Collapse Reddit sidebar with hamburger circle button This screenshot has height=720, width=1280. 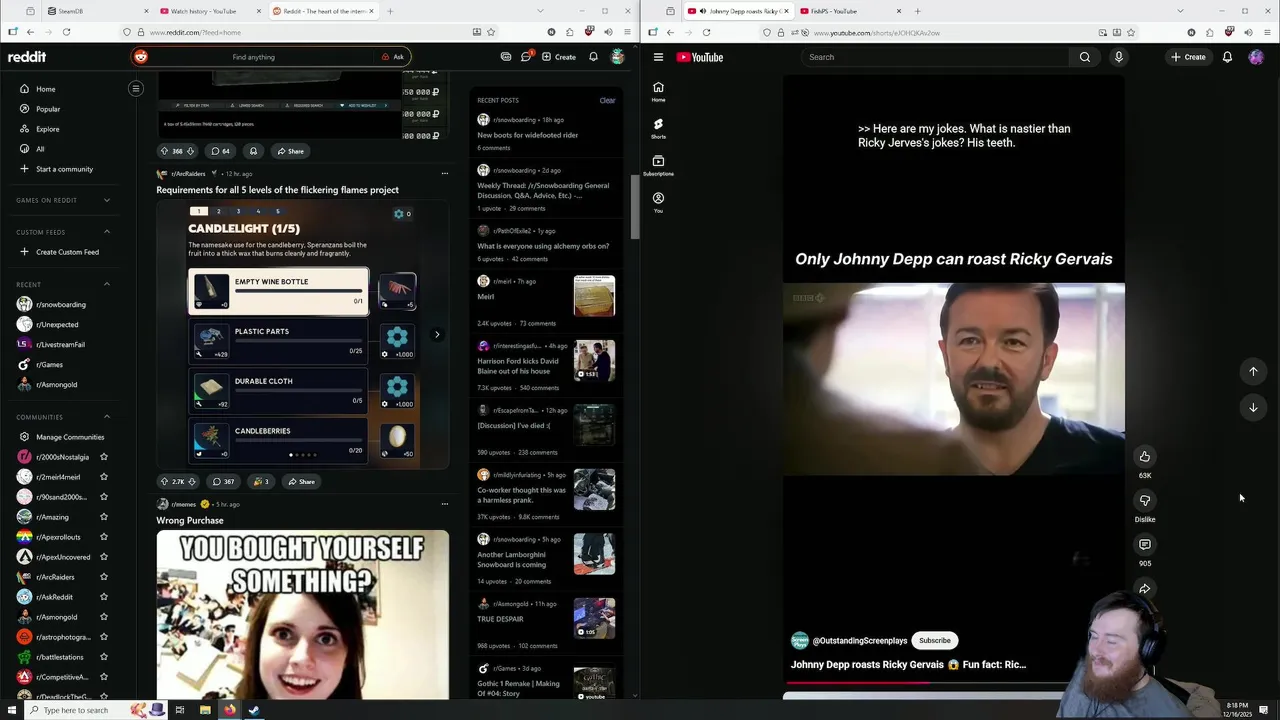click(136, 89)
